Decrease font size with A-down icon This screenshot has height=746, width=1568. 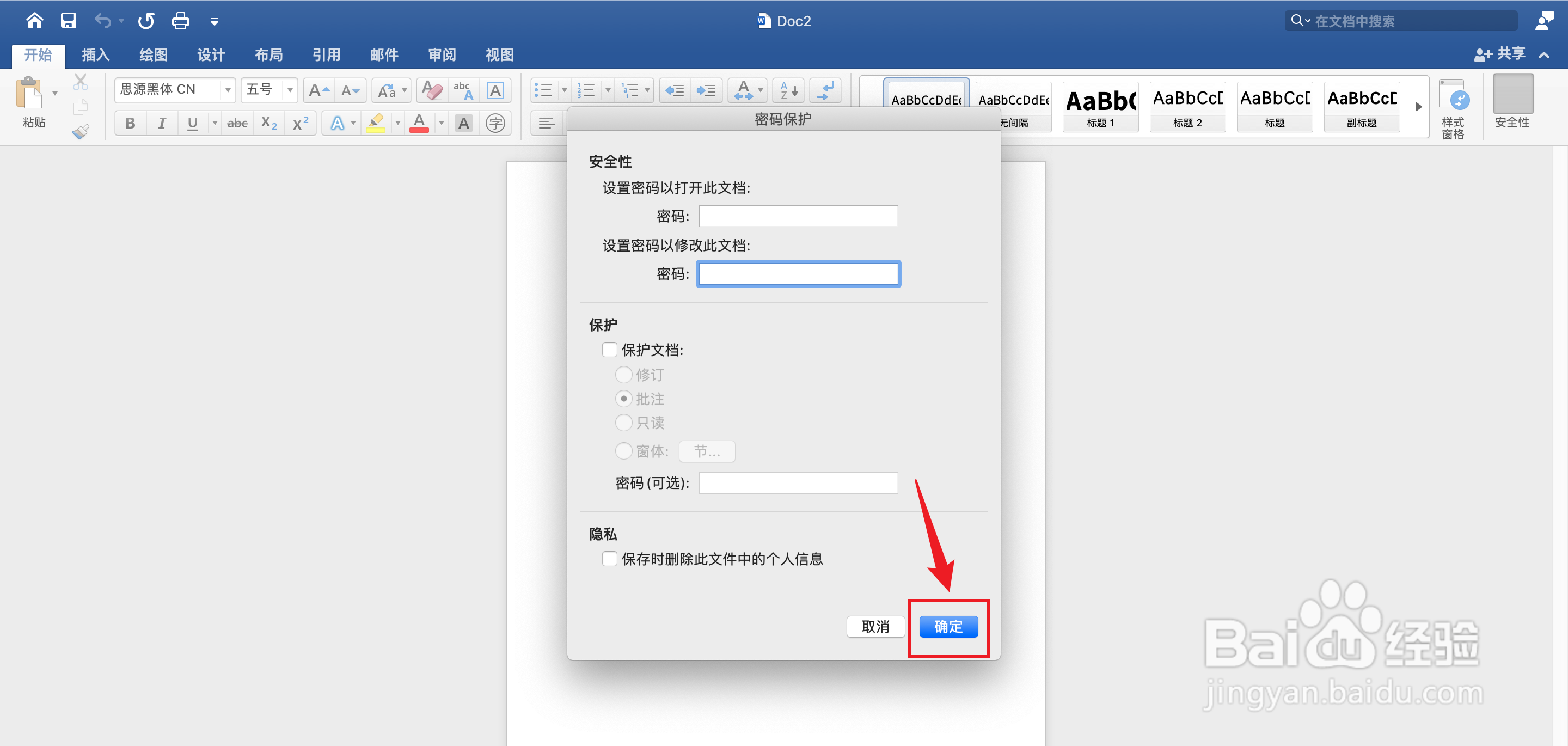pyautogui.click(x=351, y=91)
